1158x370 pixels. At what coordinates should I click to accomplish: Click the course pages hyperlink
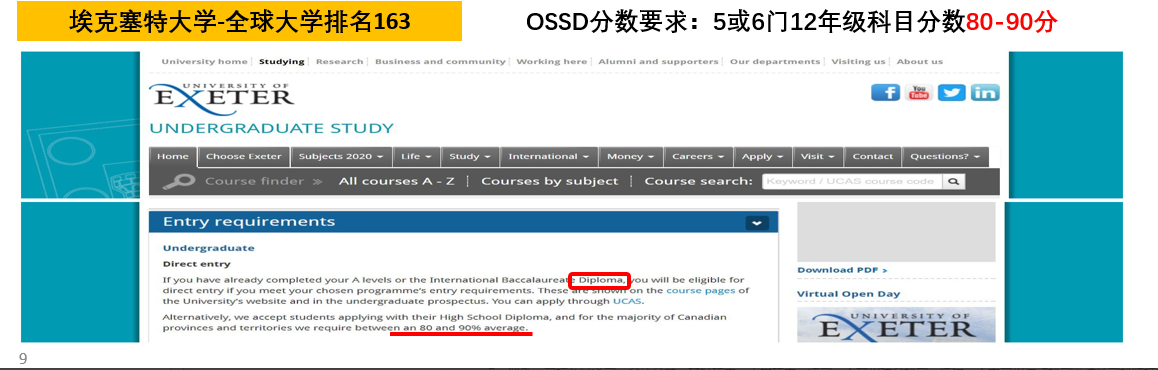coord(700,290)
